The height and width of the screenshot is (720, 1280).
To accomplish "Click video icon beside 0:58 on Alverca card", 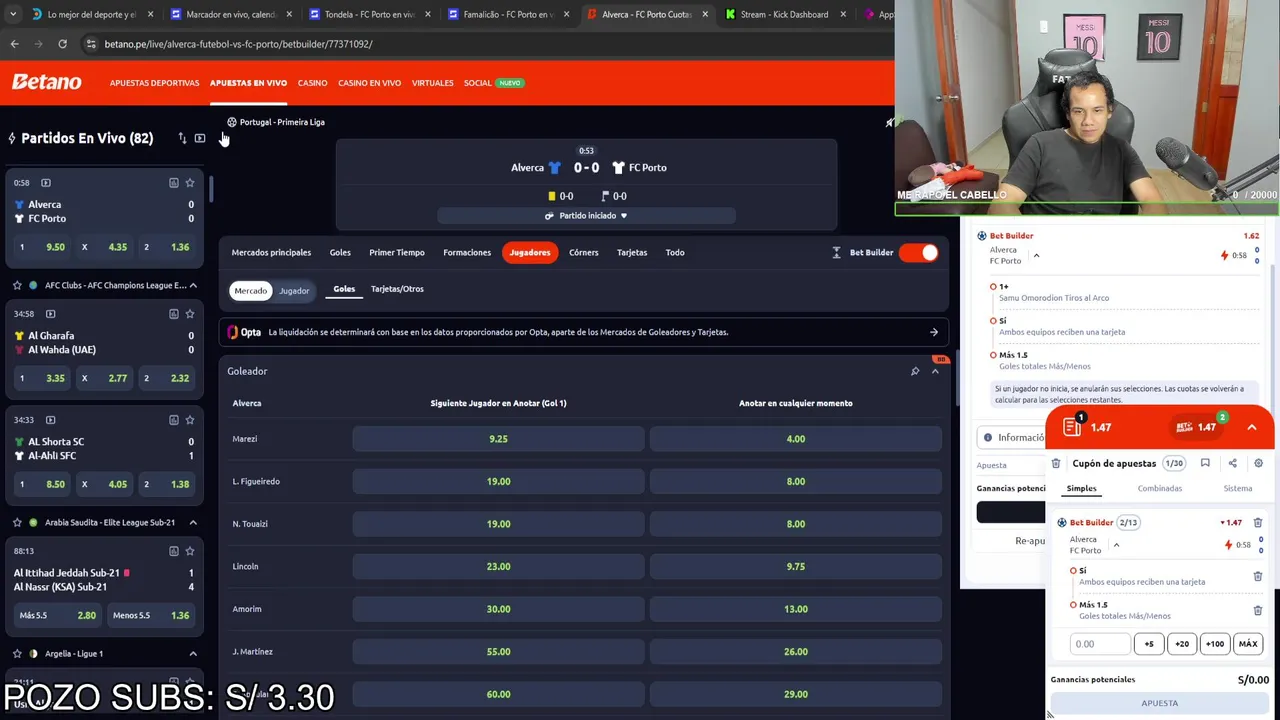I will click(x=46, y=183).
